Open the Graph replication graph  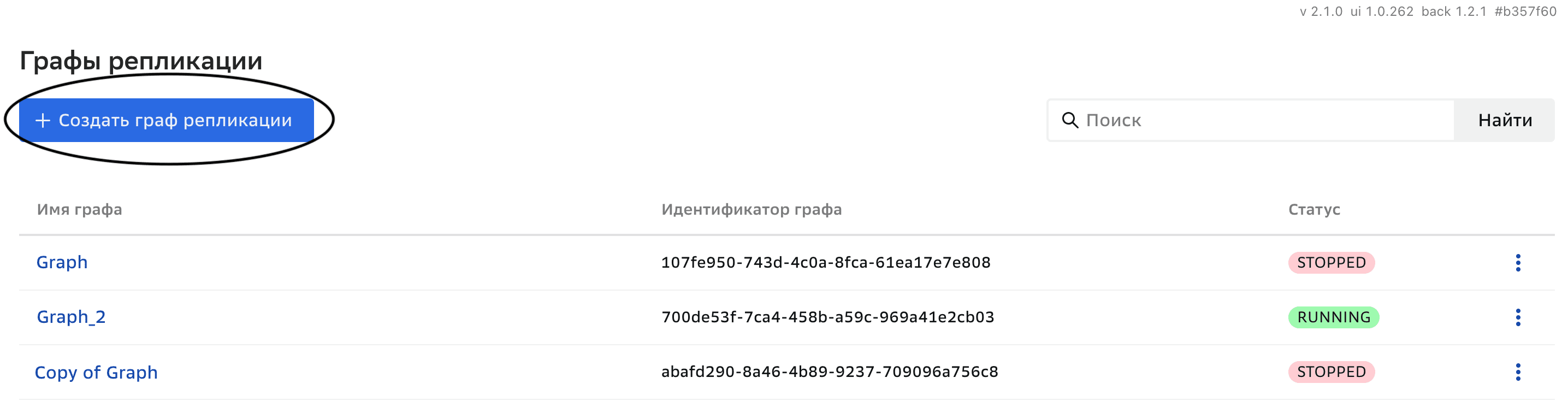(62, 263)
